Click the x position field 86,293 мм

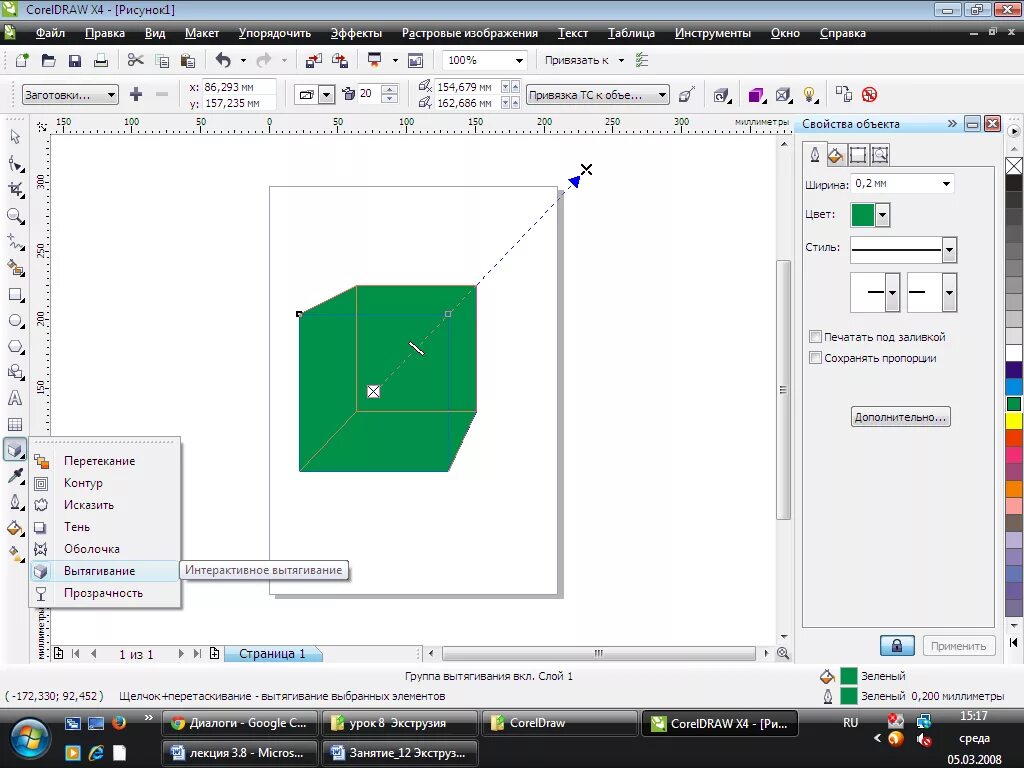(x=238, y=87)
